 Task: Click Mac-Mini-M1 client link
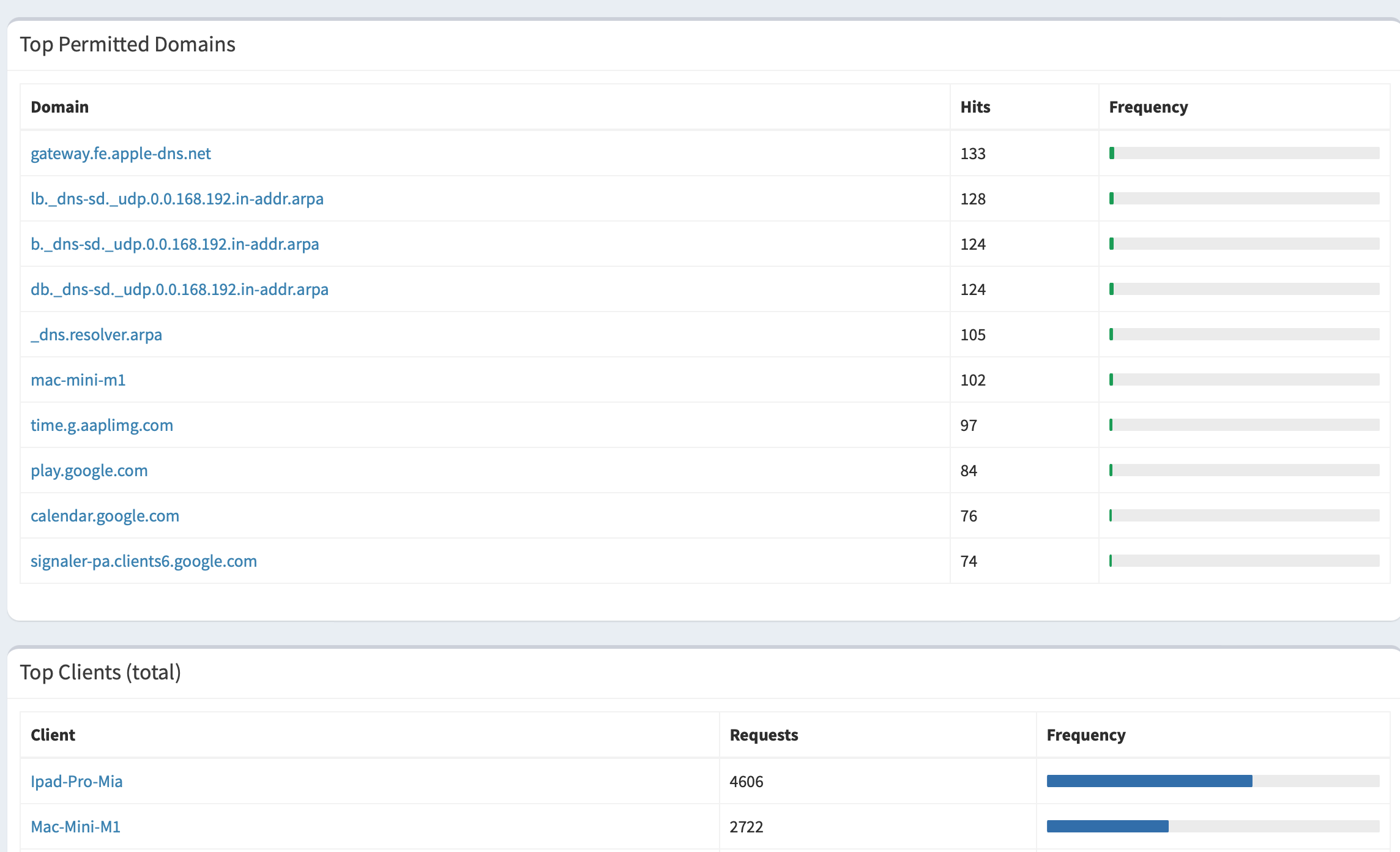75,826
